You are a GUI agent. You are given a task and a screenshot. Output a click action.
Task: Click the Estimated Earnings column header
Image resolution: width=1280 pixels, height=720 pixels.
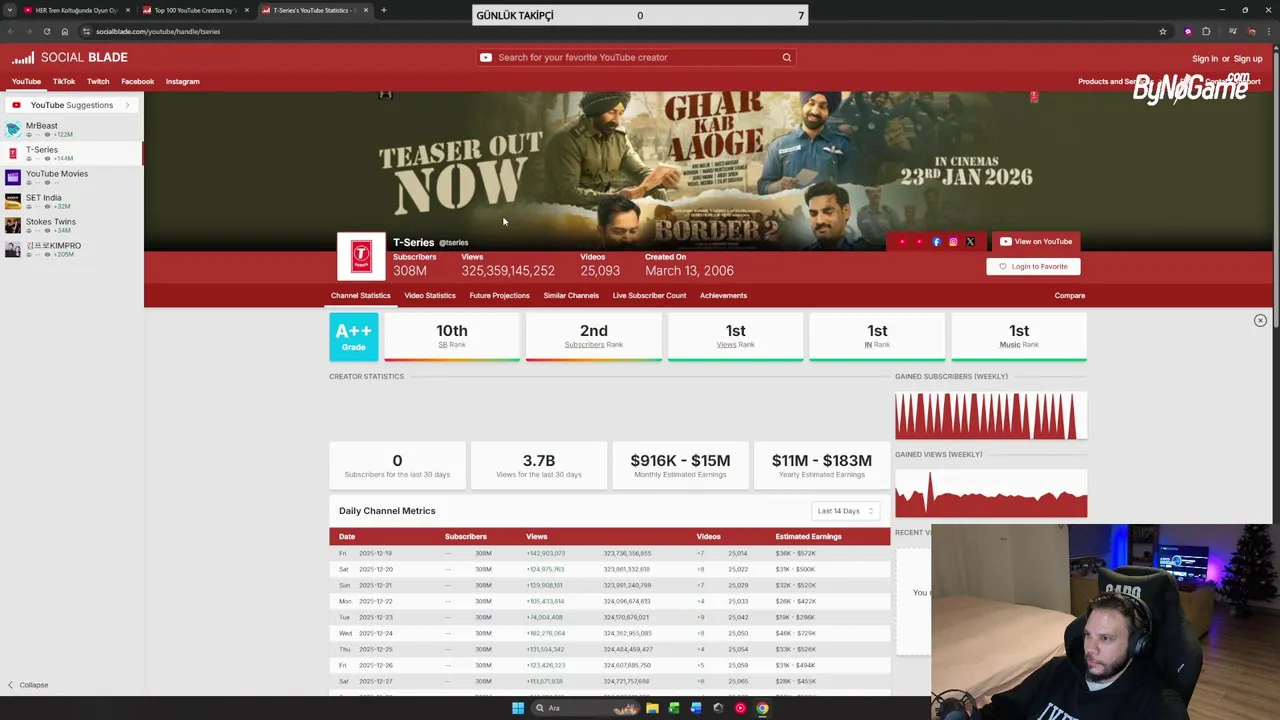click(x=808, y=537)
